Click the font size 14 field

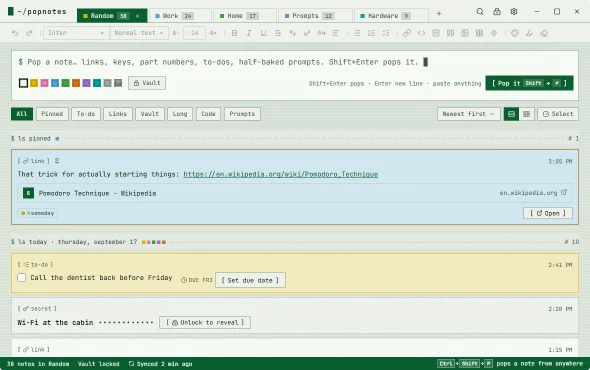(x=194, y=33)
